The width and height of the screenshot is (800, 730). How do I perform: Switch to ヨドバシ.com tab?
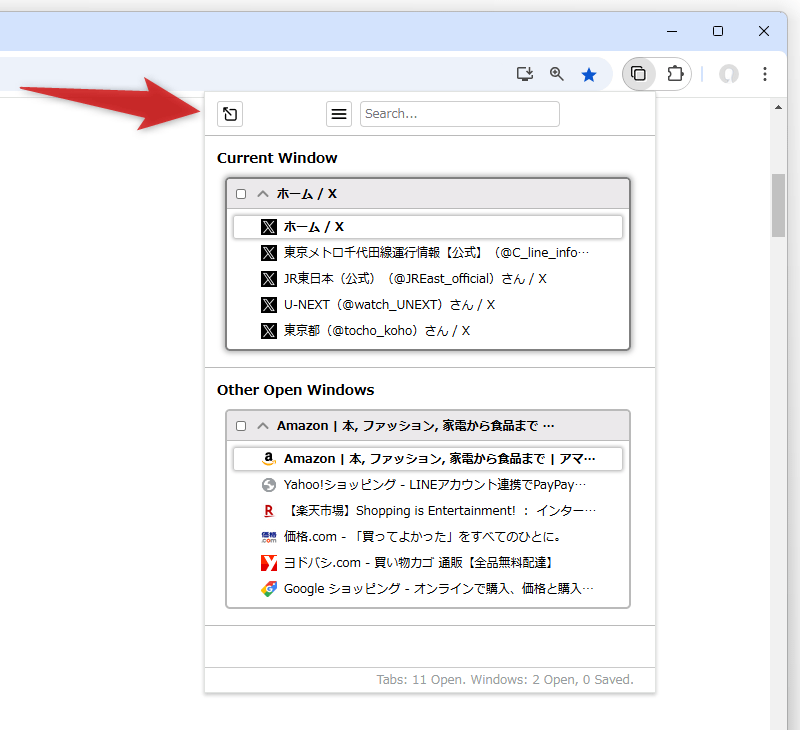[x=428, y=563]
